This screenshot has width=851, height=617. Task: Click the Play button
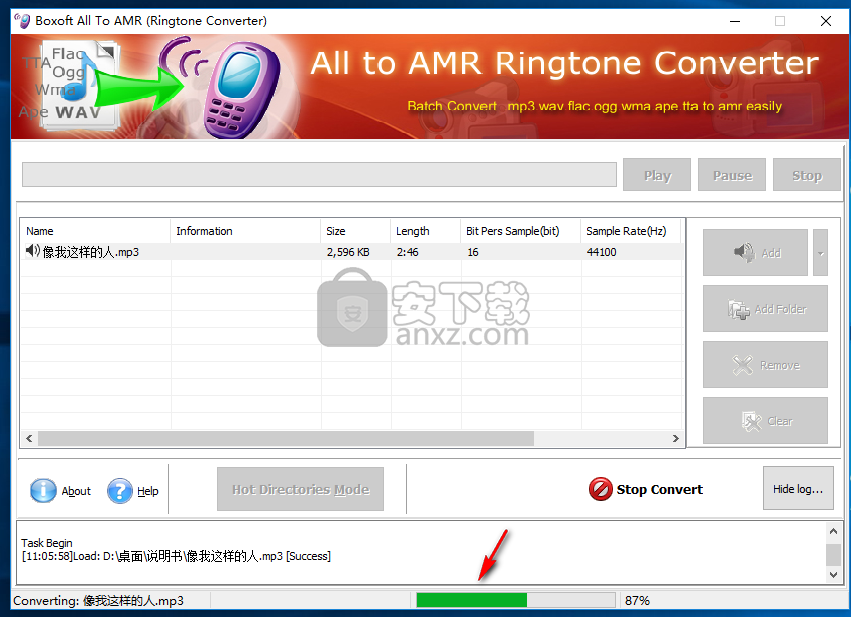657,175
